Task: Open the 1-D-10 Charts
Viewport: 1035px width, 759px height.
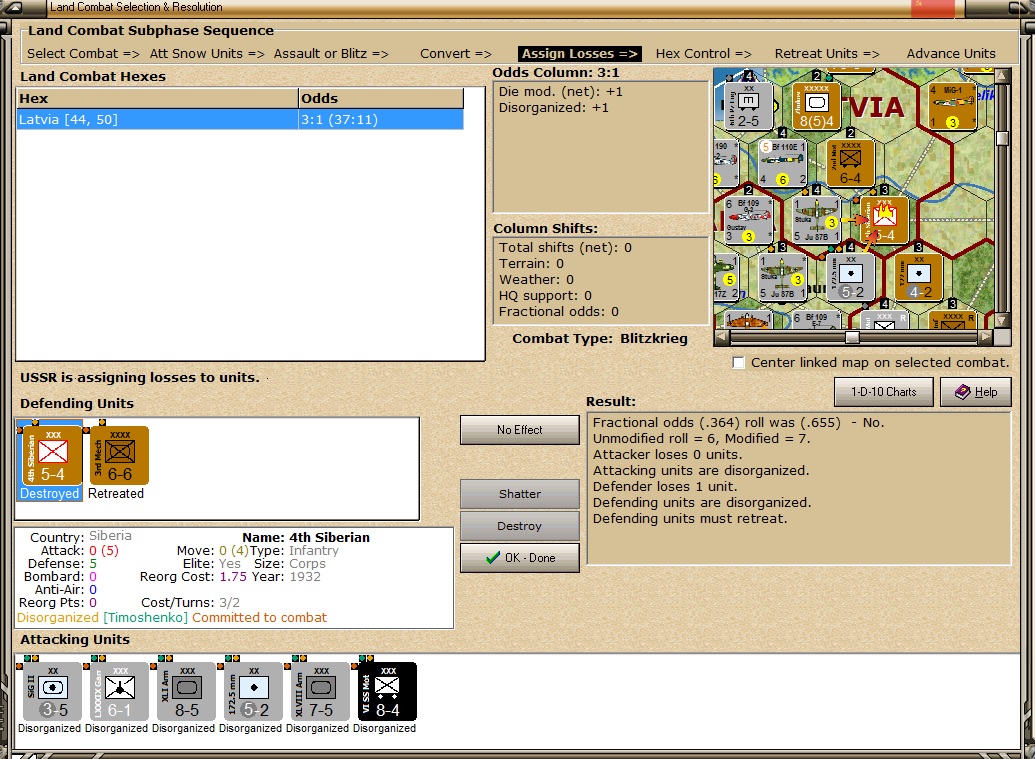Action: [884, 391]
